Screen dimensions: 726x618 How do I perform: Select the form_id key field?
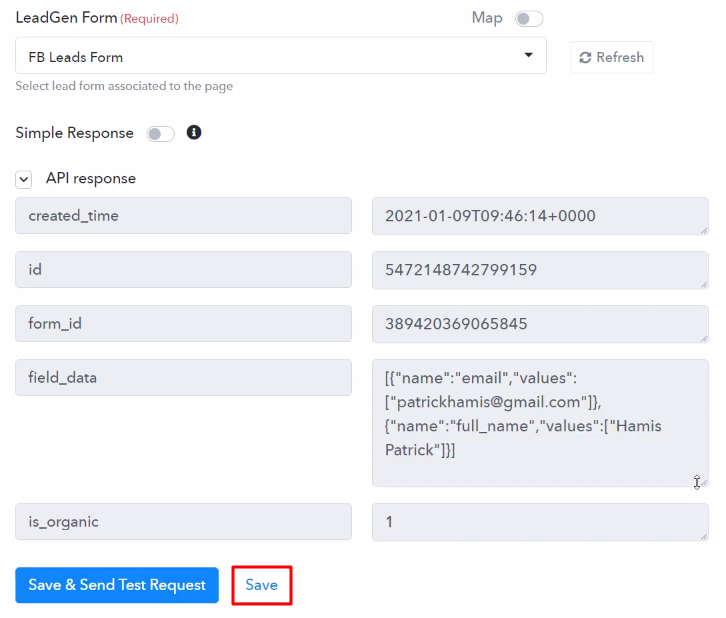click(183, 324)
